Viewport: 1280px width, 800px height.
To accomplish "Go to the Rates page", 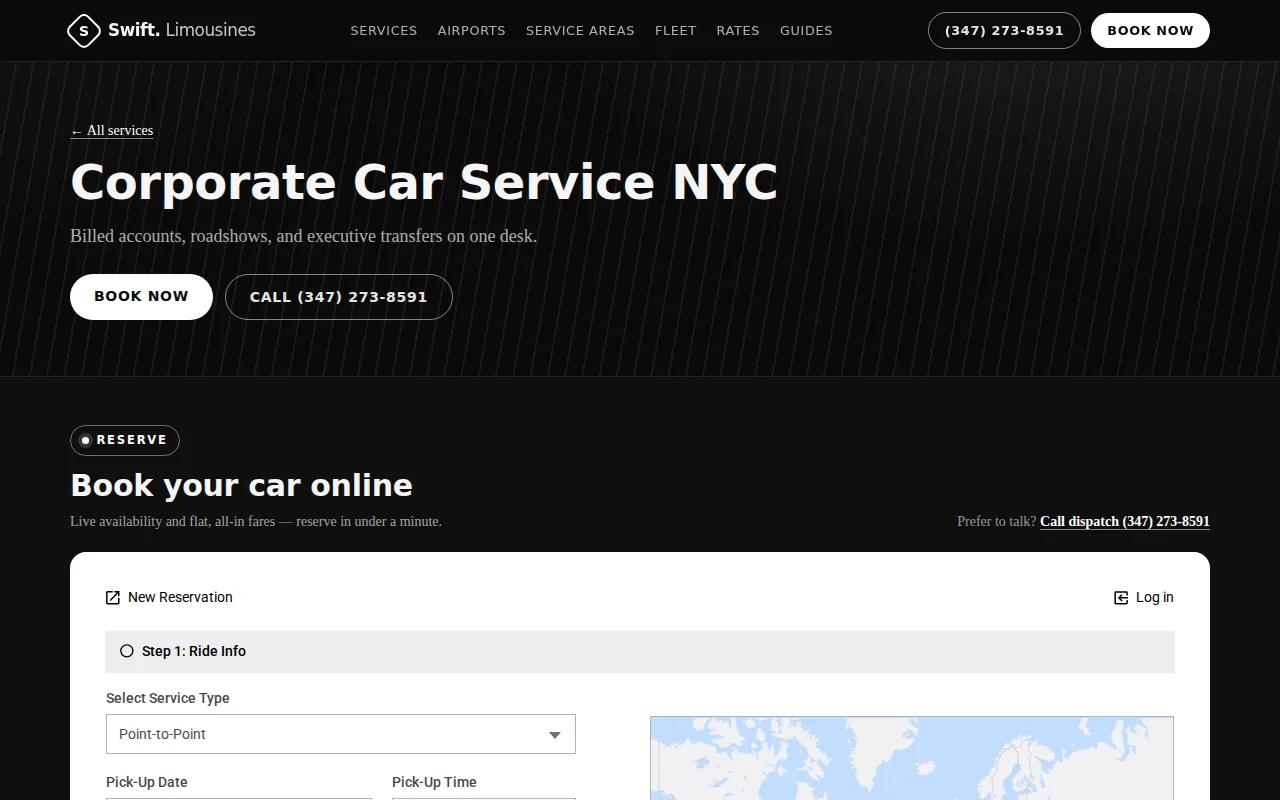I will point(738,31).
